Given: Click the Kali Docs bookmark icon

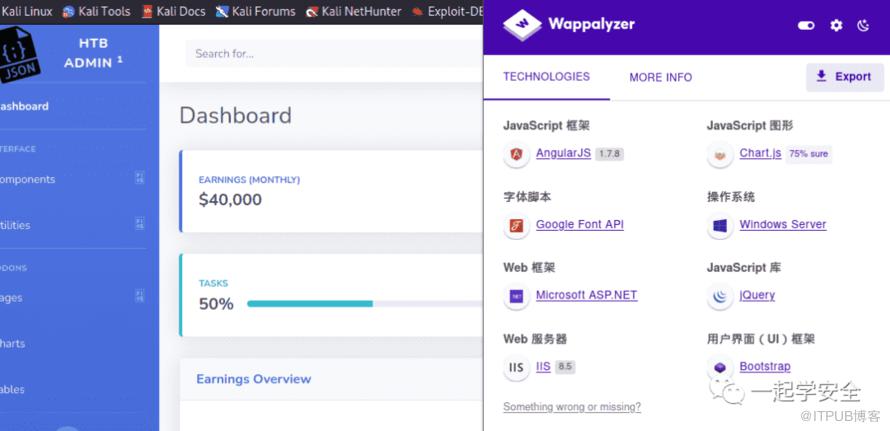Looking at the screenshot, I should pyautogui.click(x=148, y=11).
